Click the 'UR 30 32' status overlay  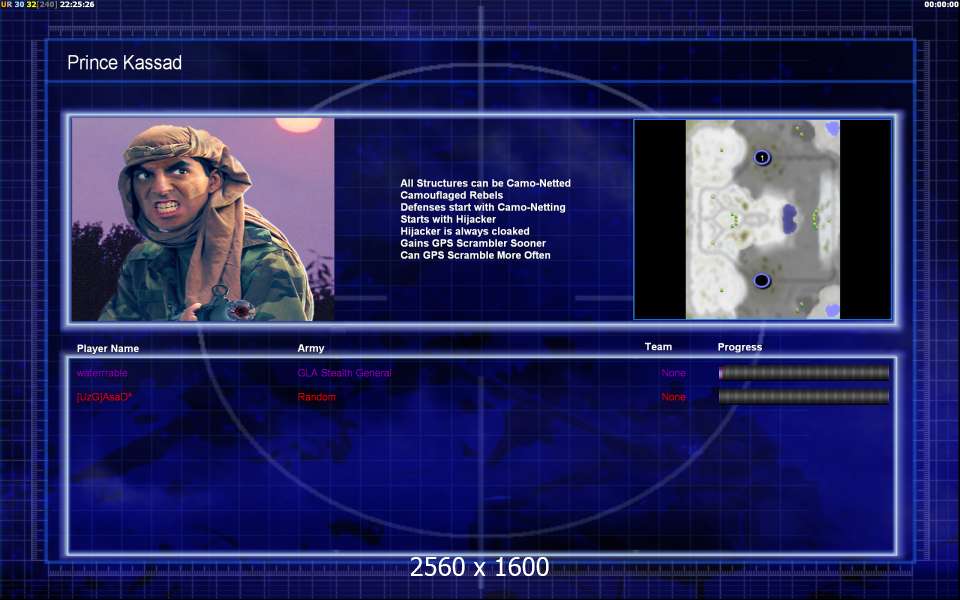[19, 4]
